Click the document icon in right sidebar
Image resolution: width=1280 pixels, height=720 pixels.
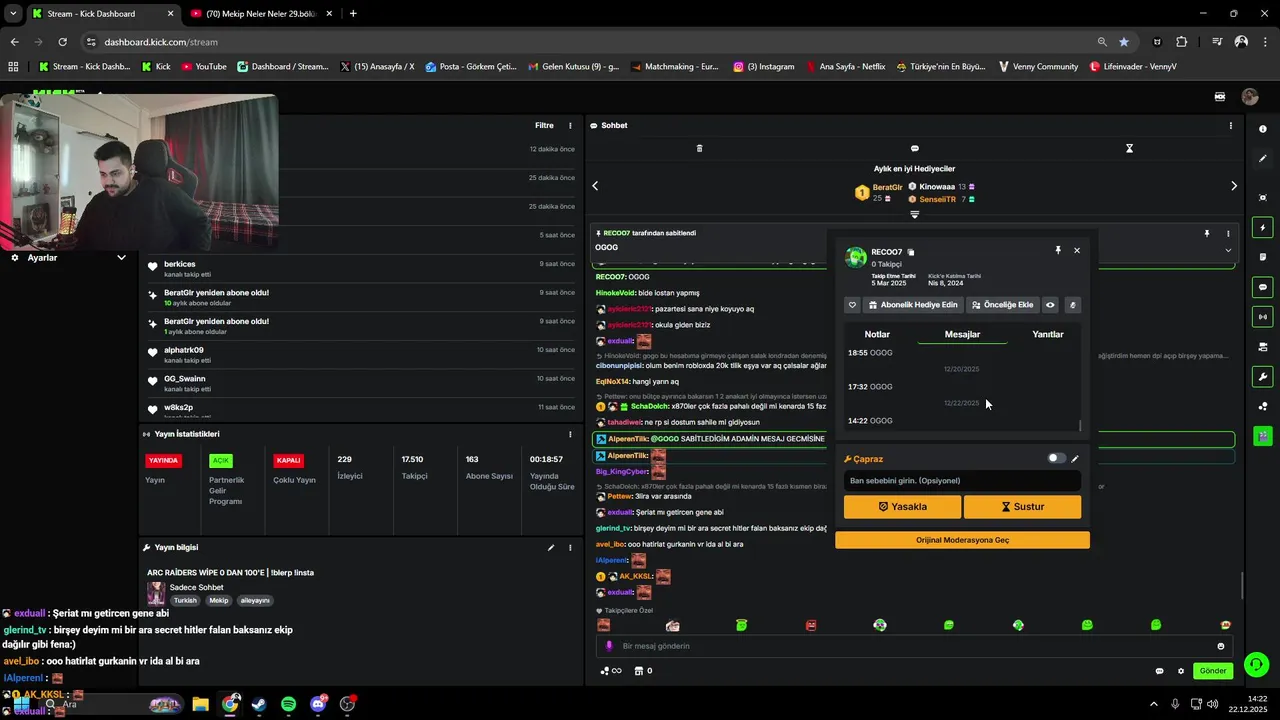[x=1263, y=257]
